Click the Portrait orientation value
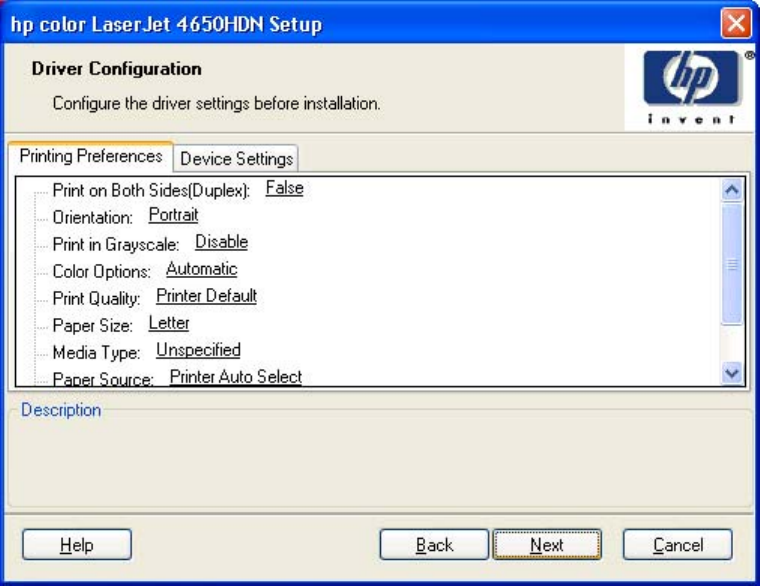The width and height of the screenshot is (760, 586). (173, 215)
